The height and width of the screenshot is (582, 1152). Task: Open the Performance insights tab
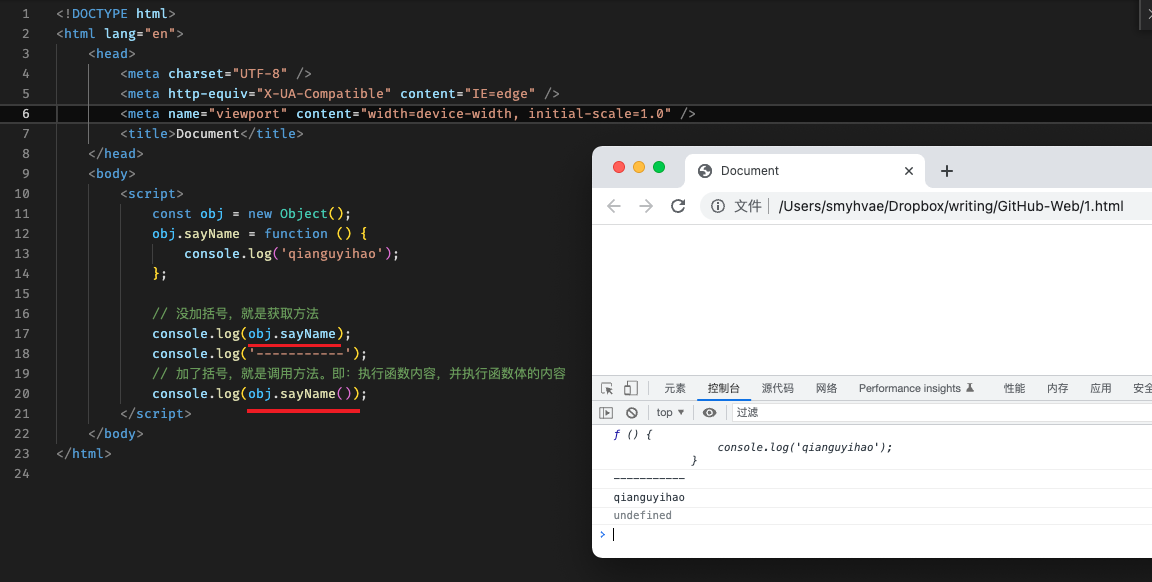(916, 388)
